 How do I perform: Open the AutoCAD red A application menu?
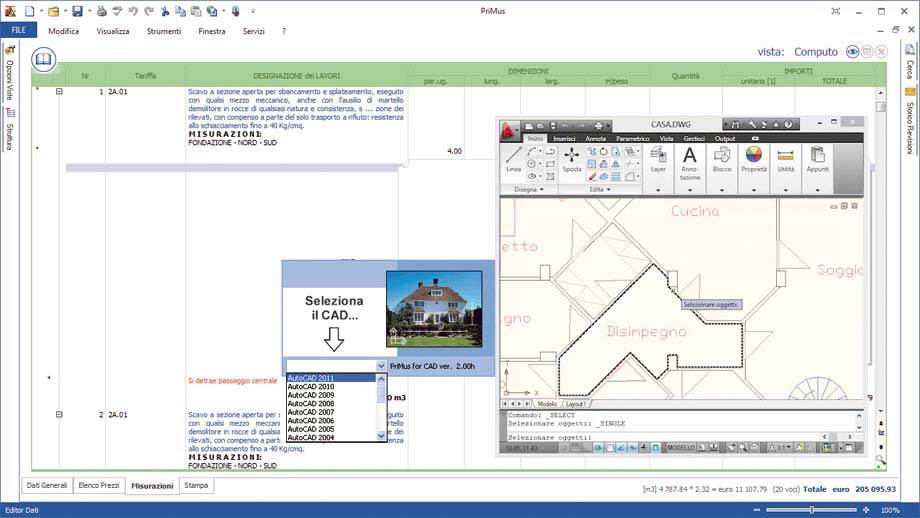pos(509,131)
